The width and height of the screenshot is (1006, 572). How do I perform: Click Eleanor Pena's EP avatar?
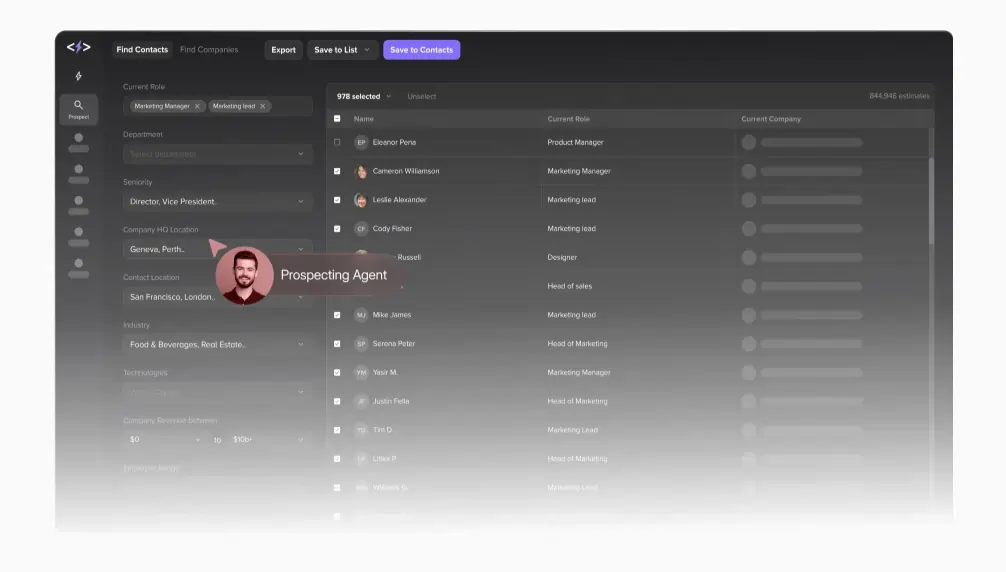coord(361,142)
